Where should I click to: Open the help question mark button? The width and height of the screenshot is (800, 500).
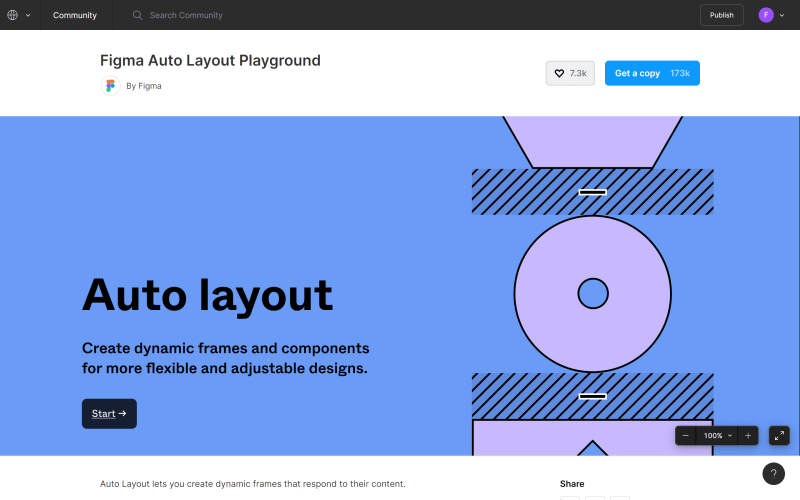click(773, 473)
